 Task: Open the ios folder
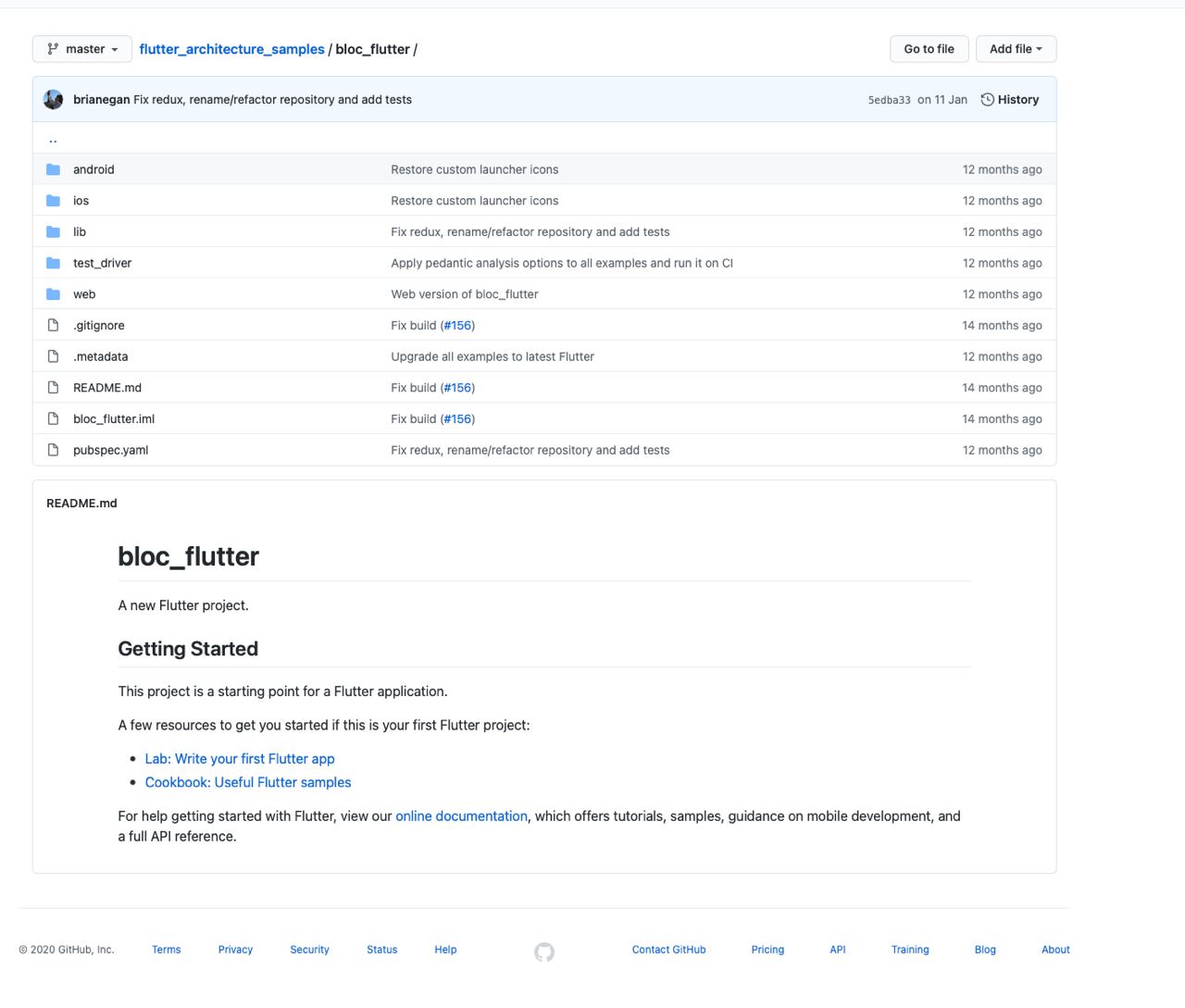(81, 201)
